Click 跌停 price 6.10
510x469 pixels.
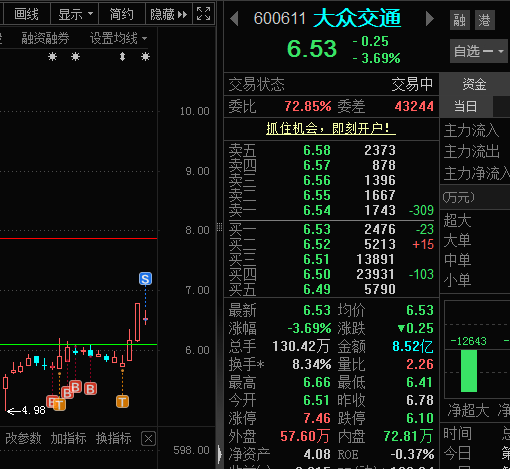click(420, 418)
